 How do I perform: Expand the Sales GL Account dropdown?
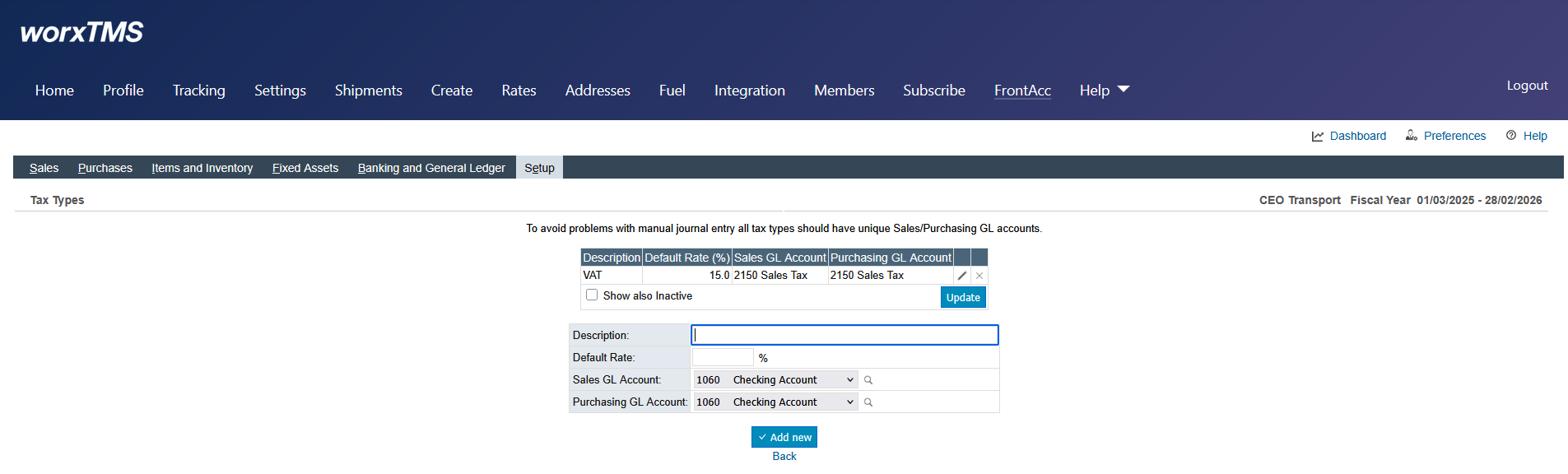tap(775, 380)
